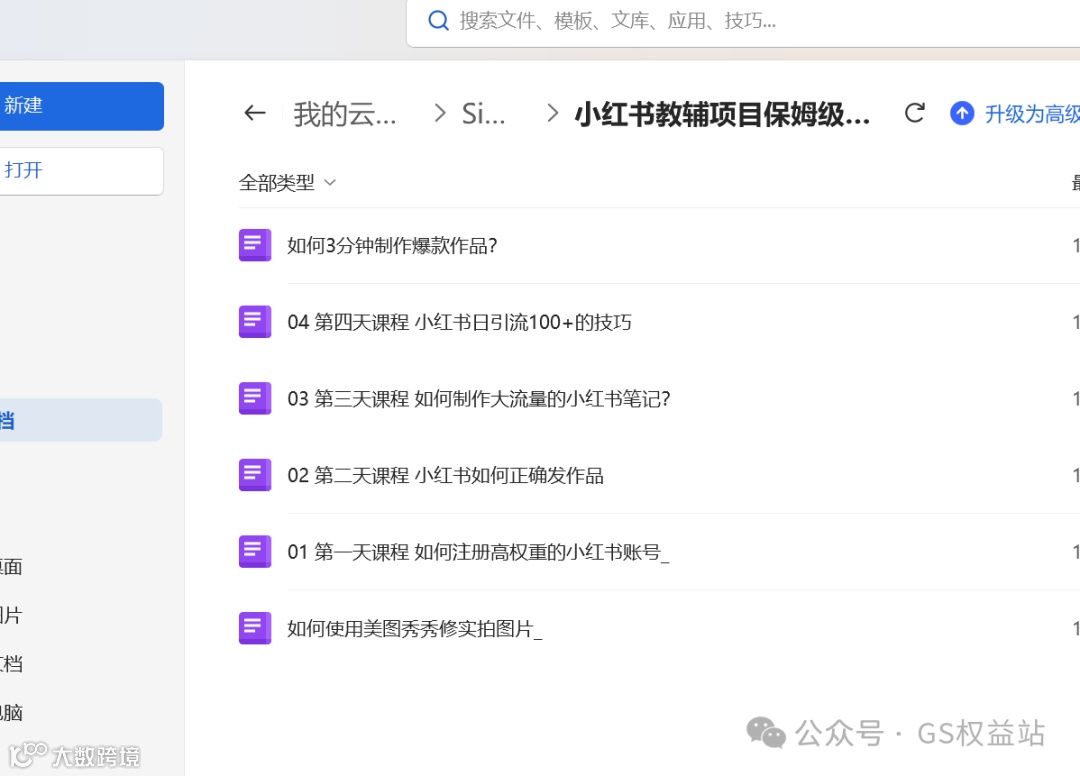The width and height of the screenshot is (1080, 776).
Task: Click the back arrow in breadcrumb
Action: click(x=255, y=113)
